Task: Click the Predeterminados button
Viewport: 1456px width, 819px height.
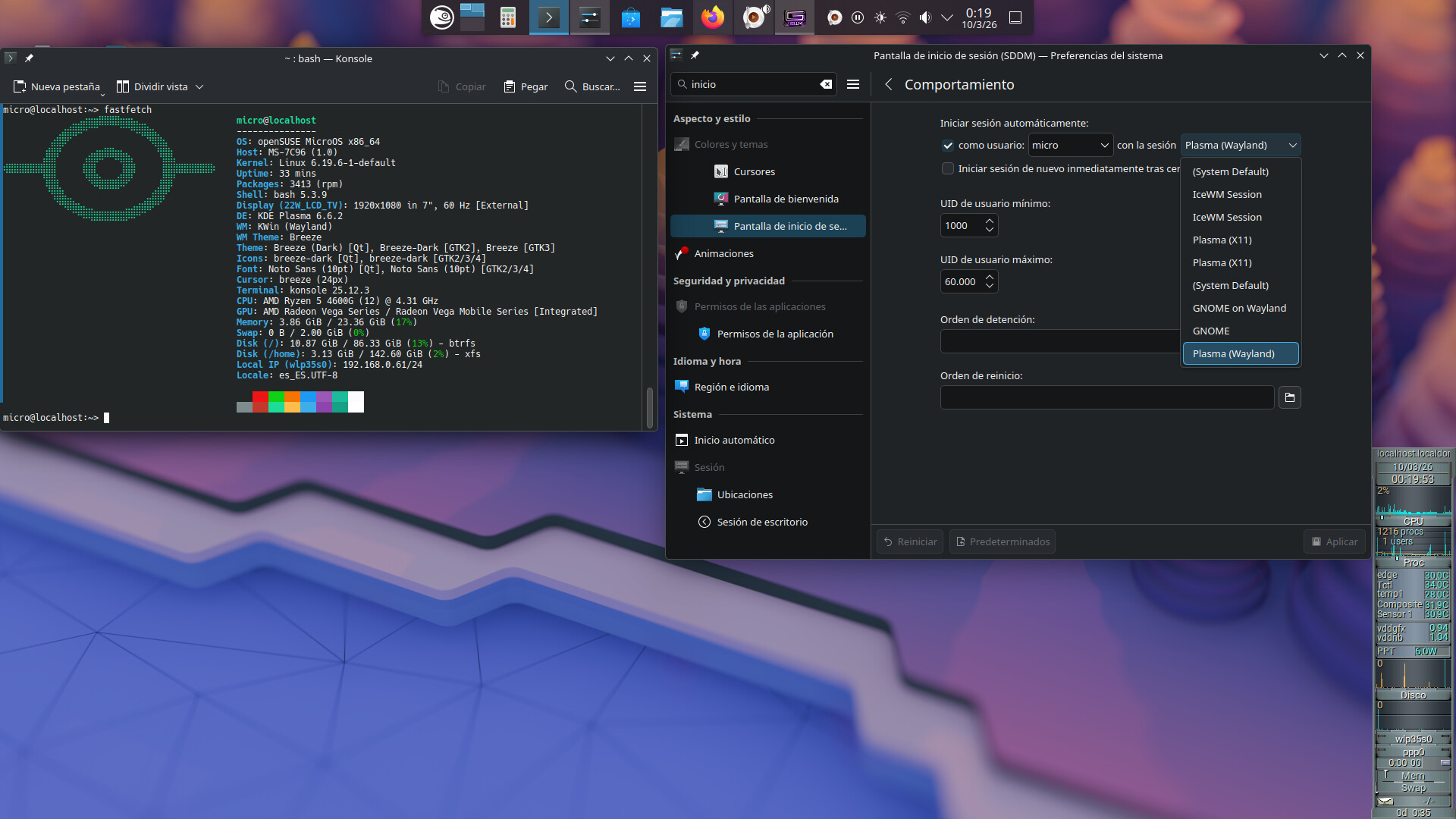Action: click(x=1002, y=541)
